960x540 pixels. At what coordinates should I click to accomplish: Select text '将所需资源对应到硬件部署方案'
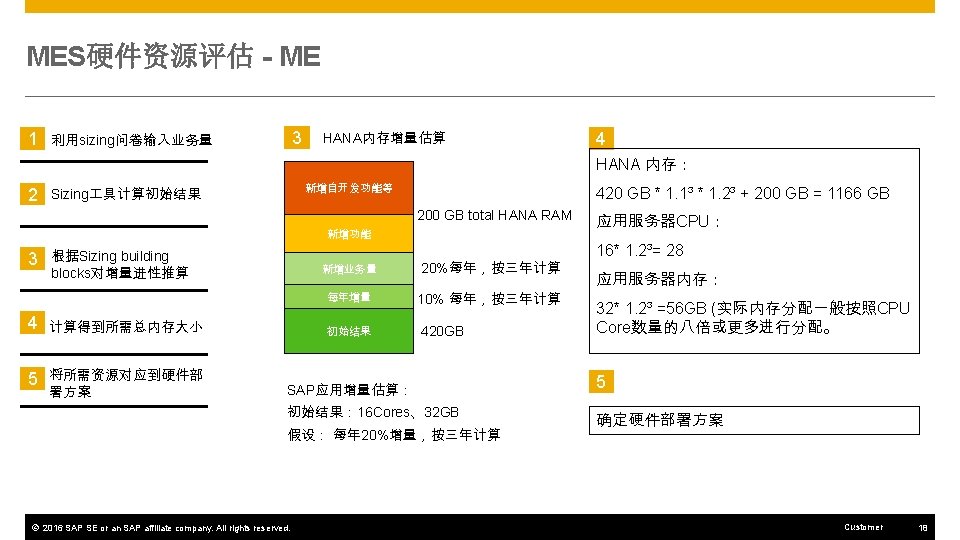tap(126, 383)
